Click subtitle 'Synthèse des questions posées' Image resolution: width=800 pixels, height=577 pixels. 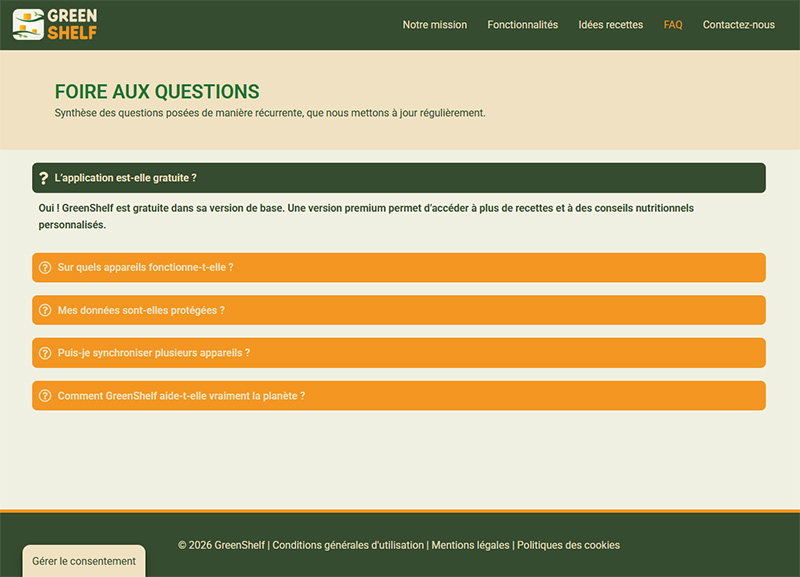pos(270,113)
